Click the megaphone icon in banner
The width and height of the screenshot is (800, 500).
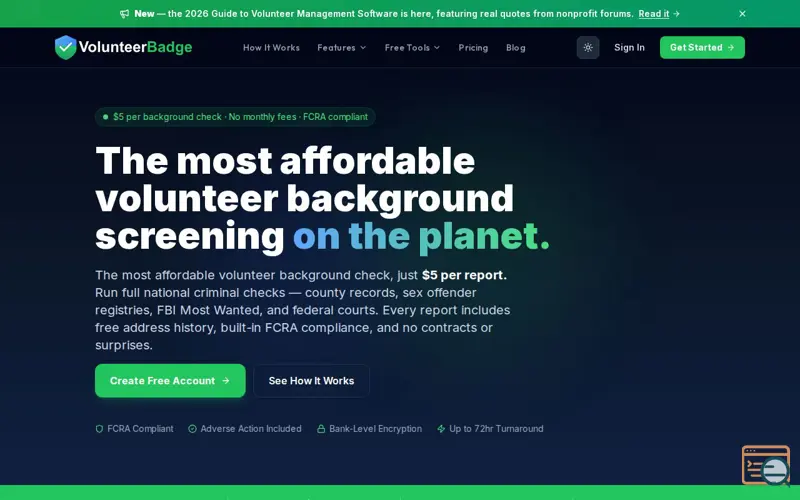(124, 14)
